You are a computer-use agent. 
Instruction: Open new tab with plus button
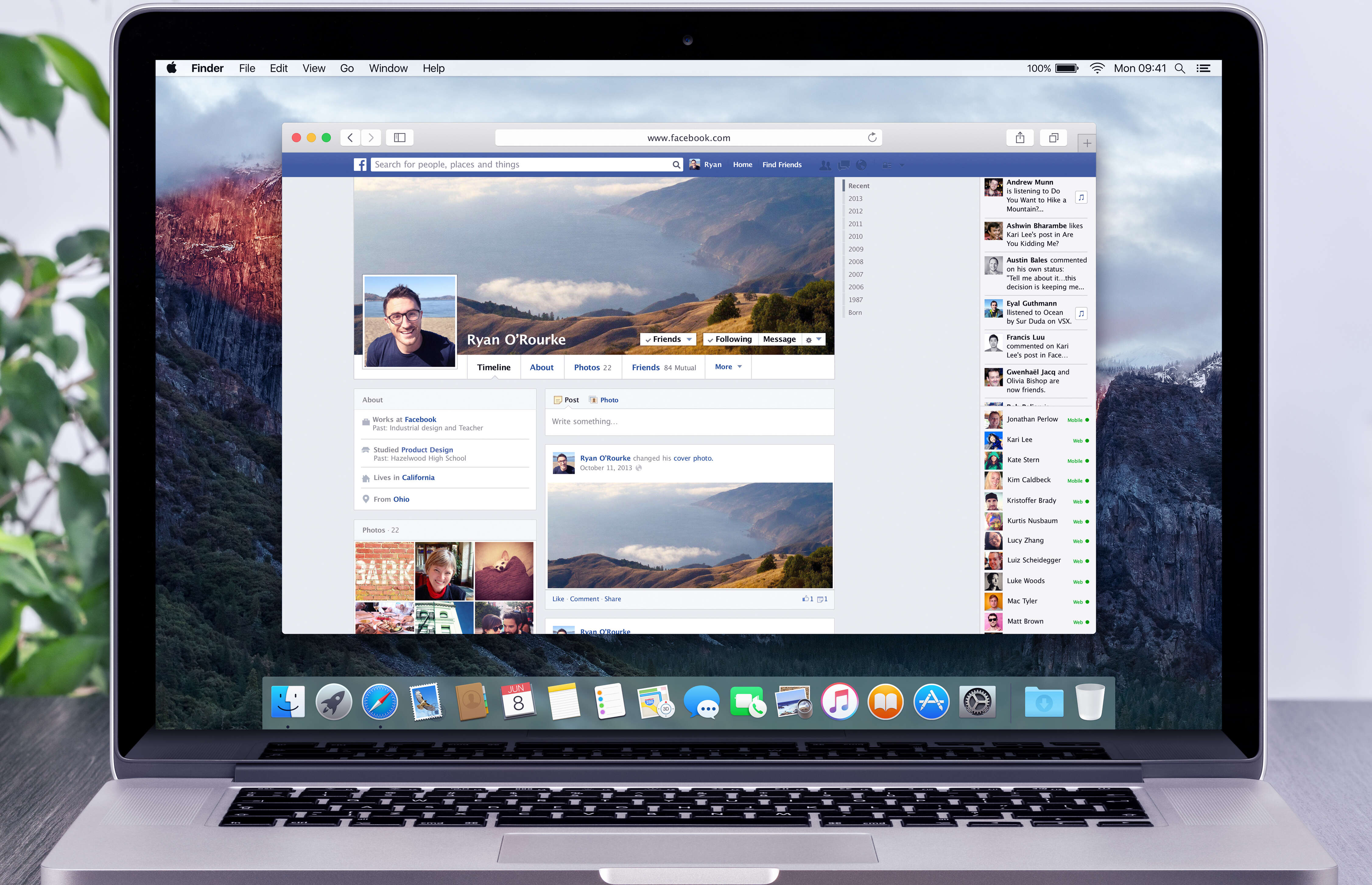(x=1087, y=143)
